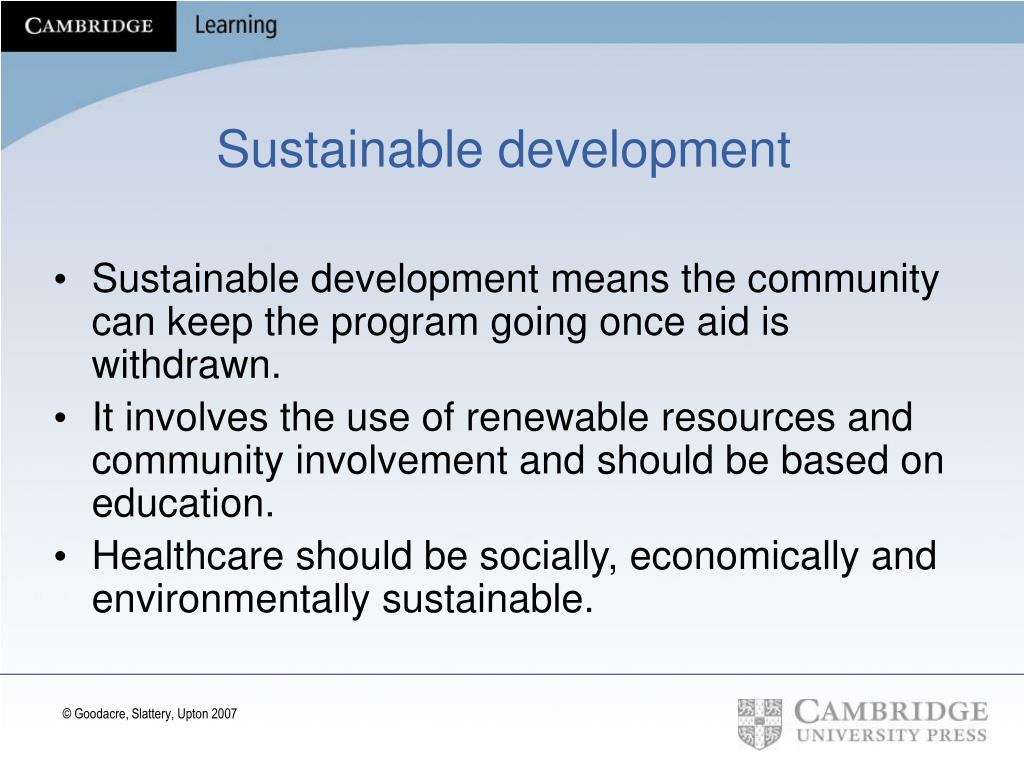Click the 'CAMBRIDGE' text in the footer logo
This screenshot has width=1024, height=768.
click(x=891, y=711)
